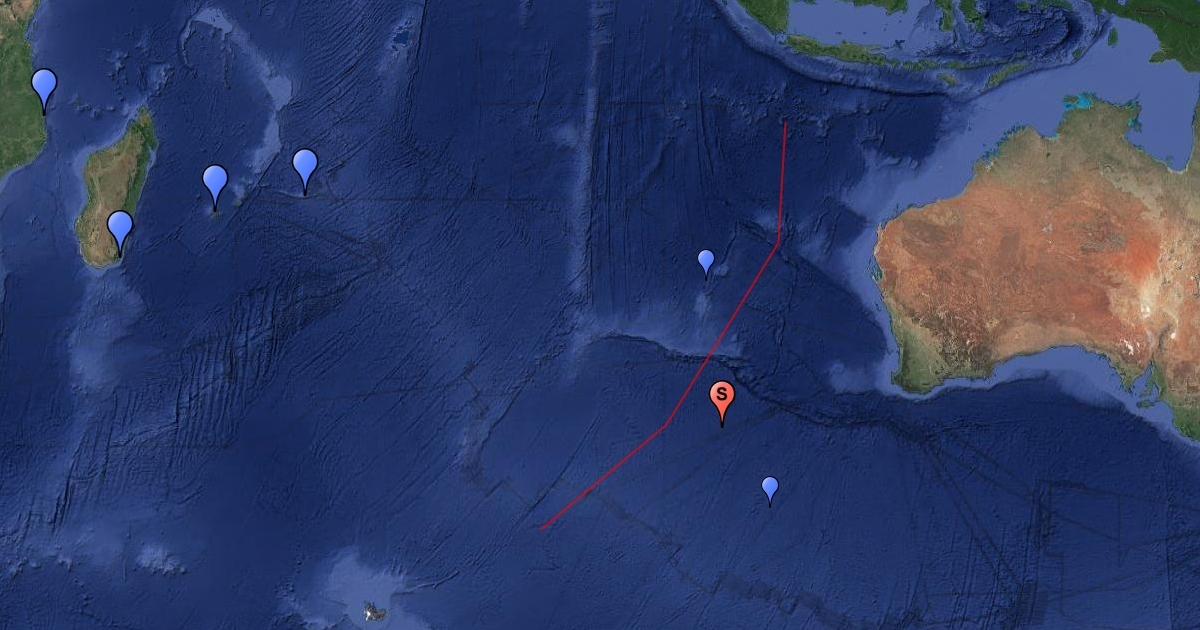Click the small white Kerguelen island cluster
Viewport: 1200px width, 630px height.
pos(373,609)
